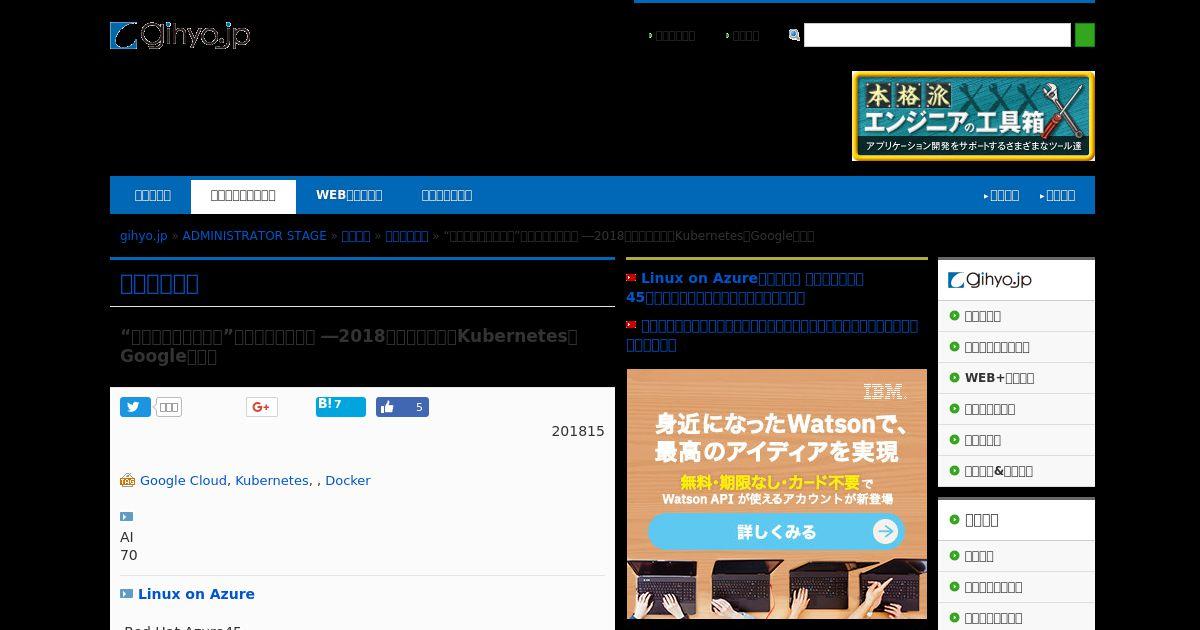Select the white active tab in the navigation bar
The height and width of the screenshot is (630, 1200).
pos(243,196)
